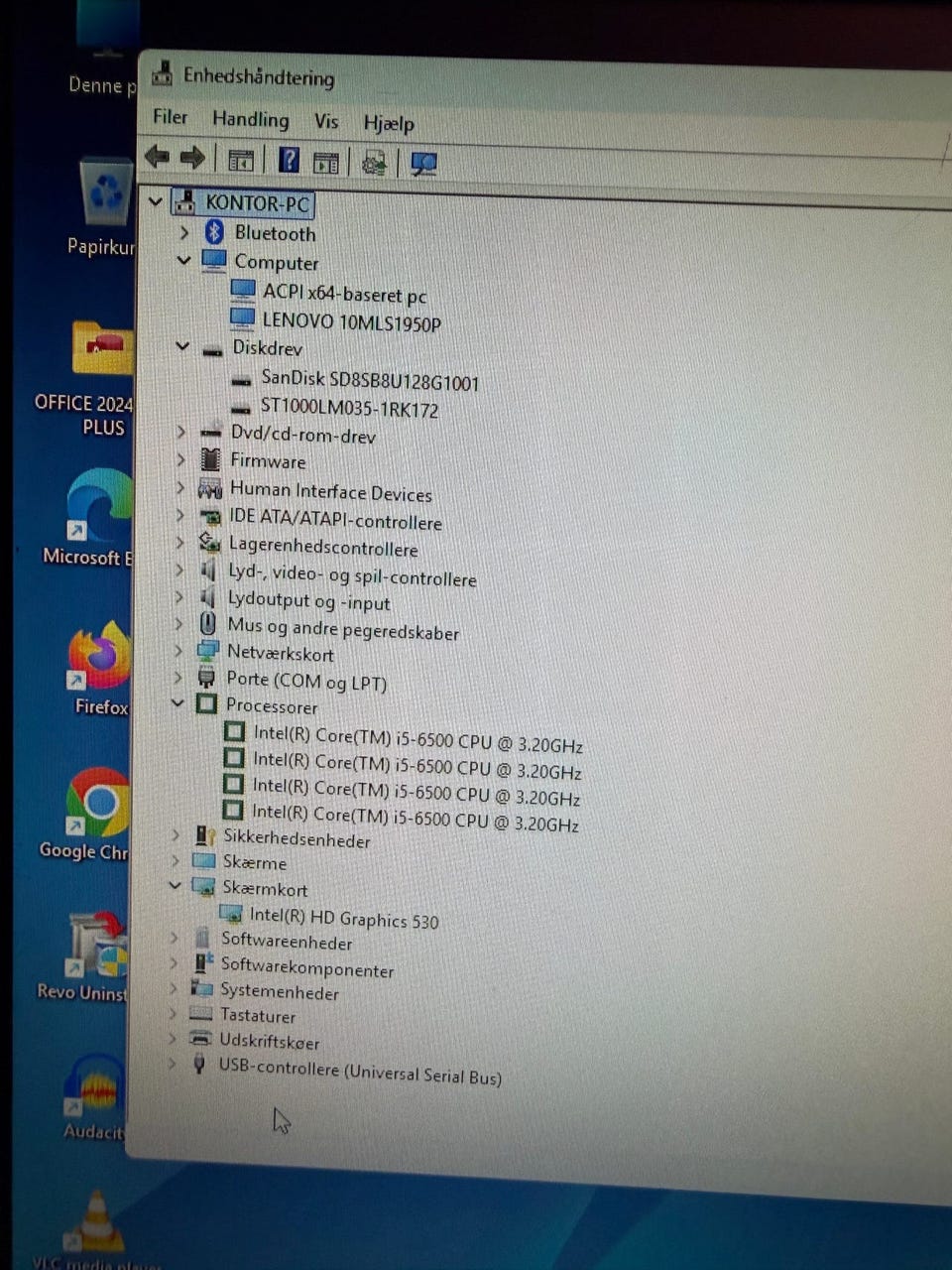The width and height of the screenshot is (952, 1270).
Task: Select Softwareenheder category
Action: point(287,941)
